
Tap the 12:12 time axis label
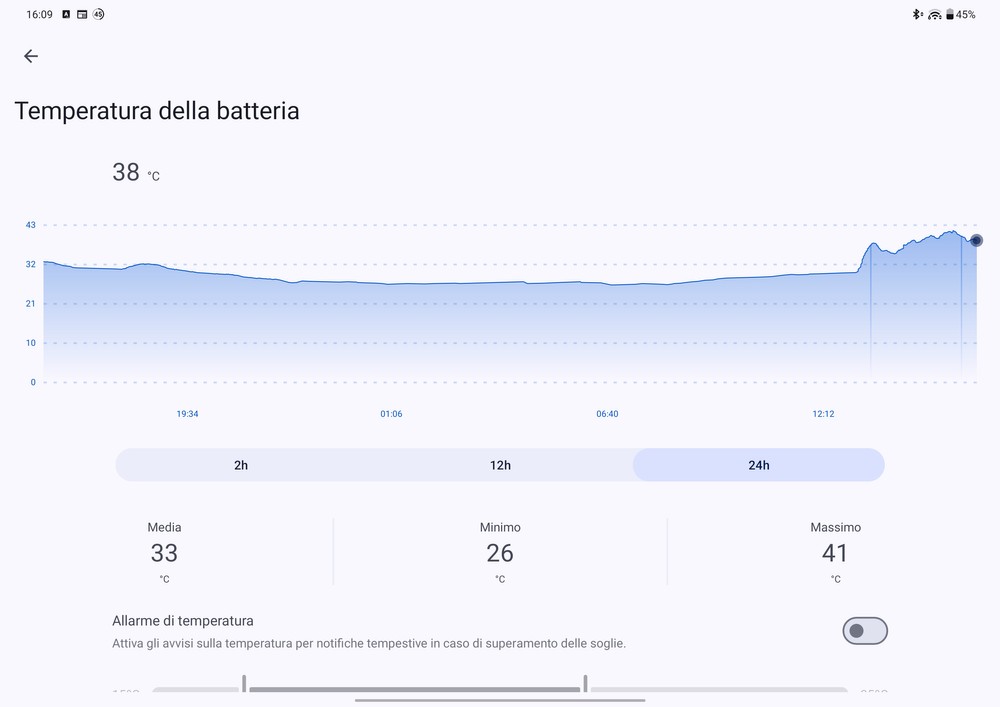coord(823,414)
